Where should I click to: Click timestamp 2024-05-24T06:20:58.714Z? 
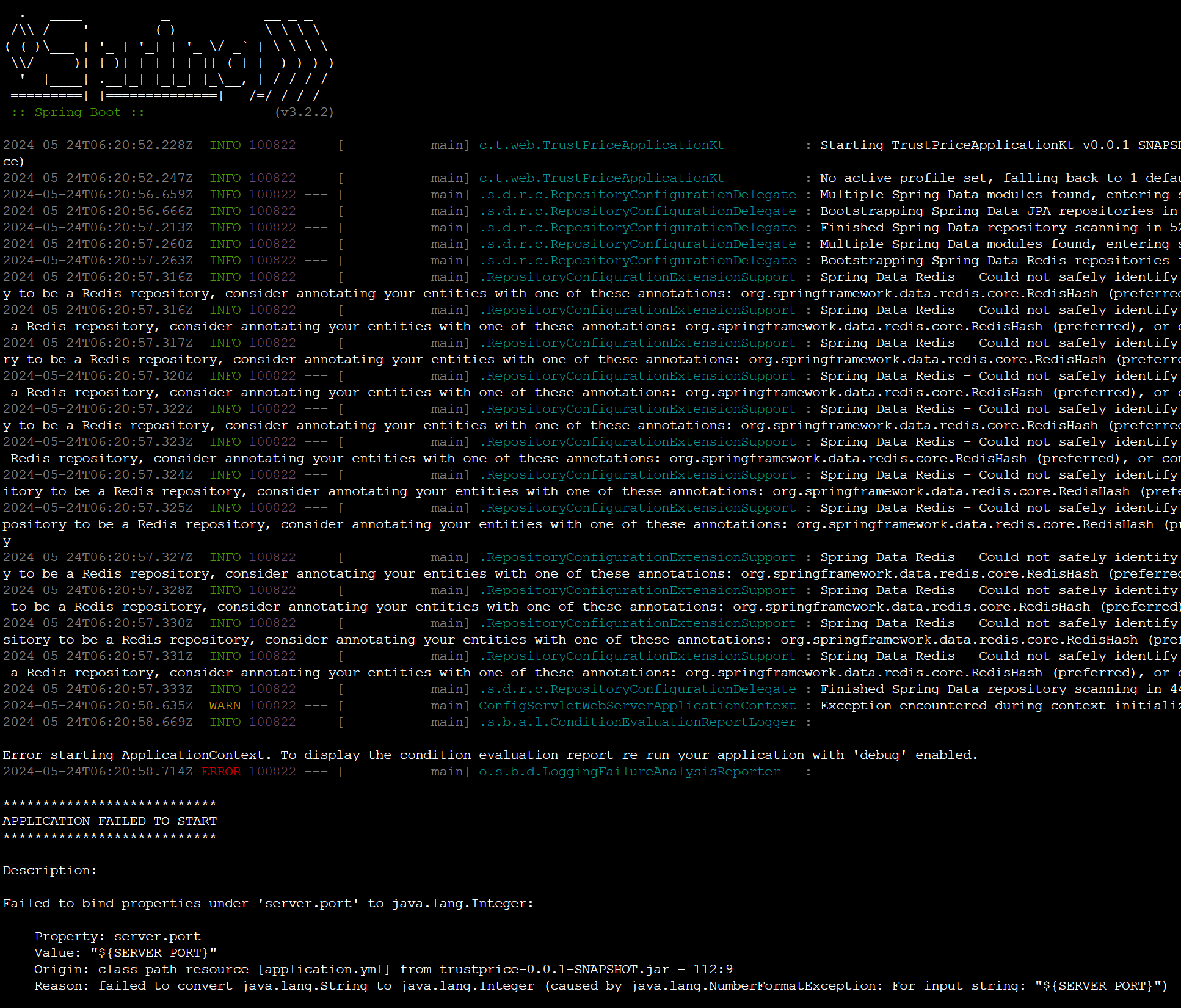click(98, 772)
